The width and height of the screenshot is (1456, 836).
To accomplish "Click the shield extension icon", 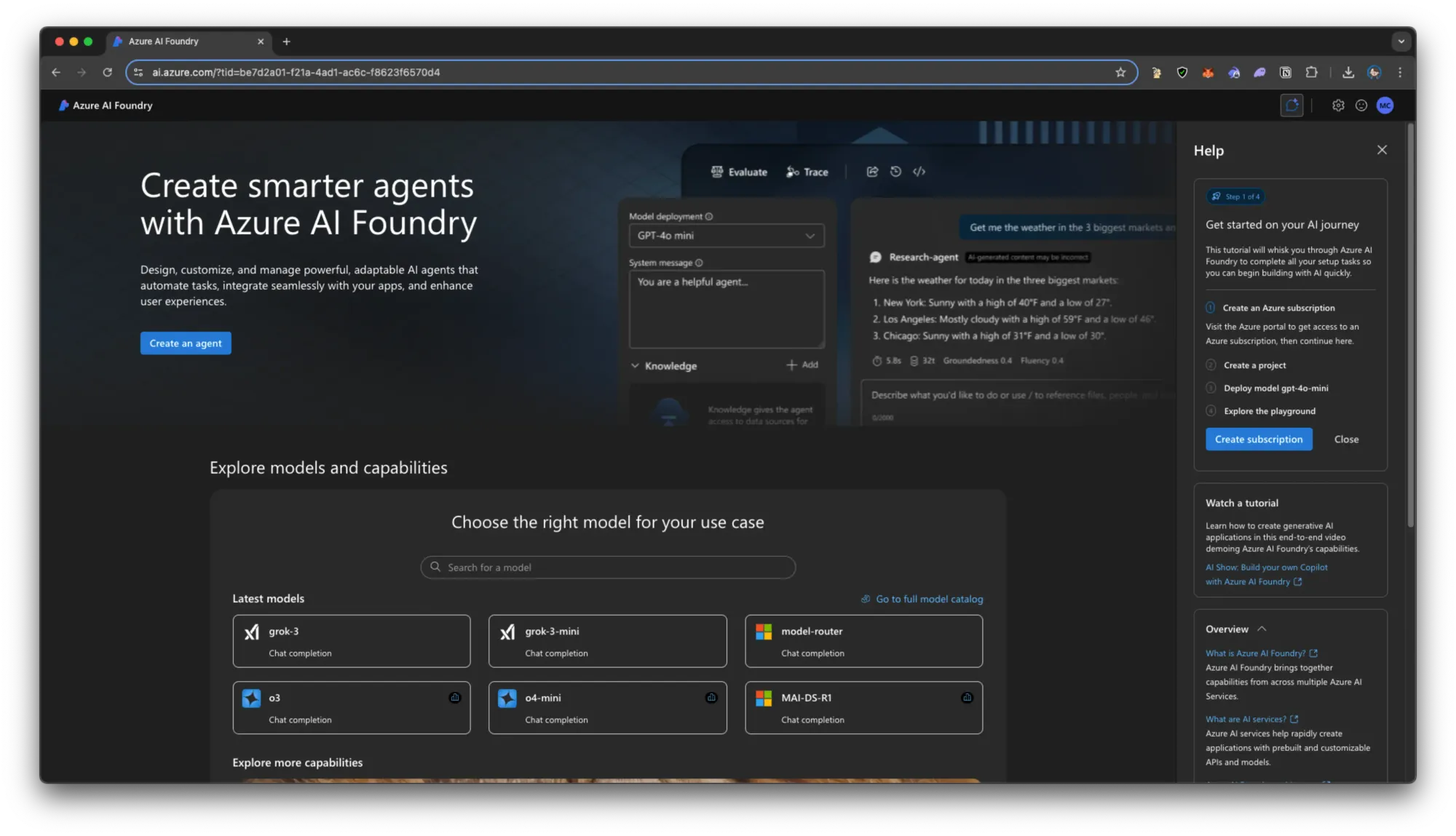I will [x=1182, y=72].
